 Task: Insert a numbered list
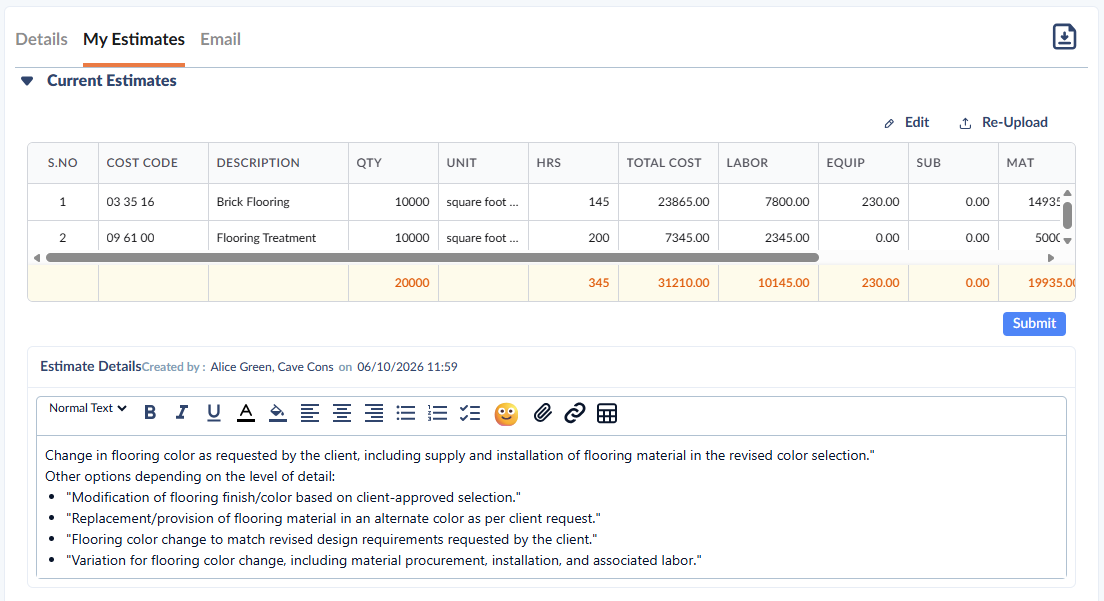tap(437, 413)
